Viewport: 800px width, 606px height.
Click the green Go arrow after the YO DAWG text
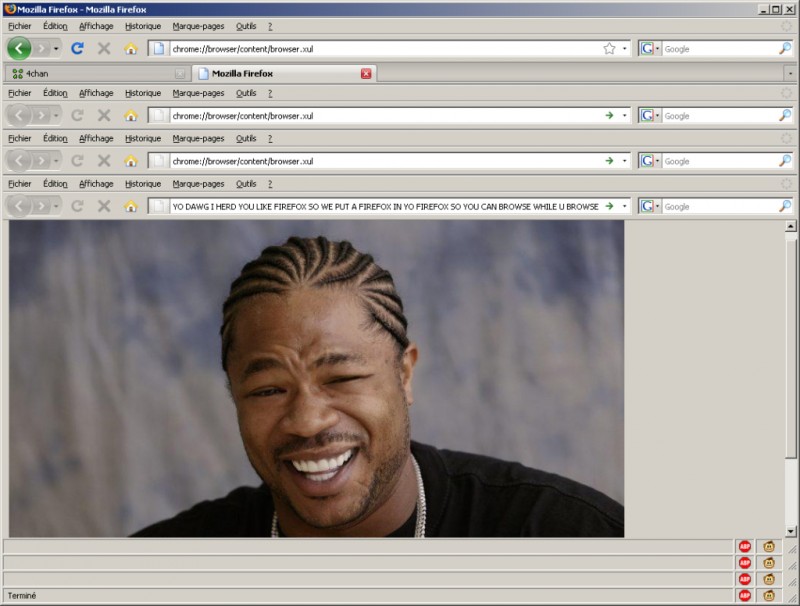tap(609, 206)
